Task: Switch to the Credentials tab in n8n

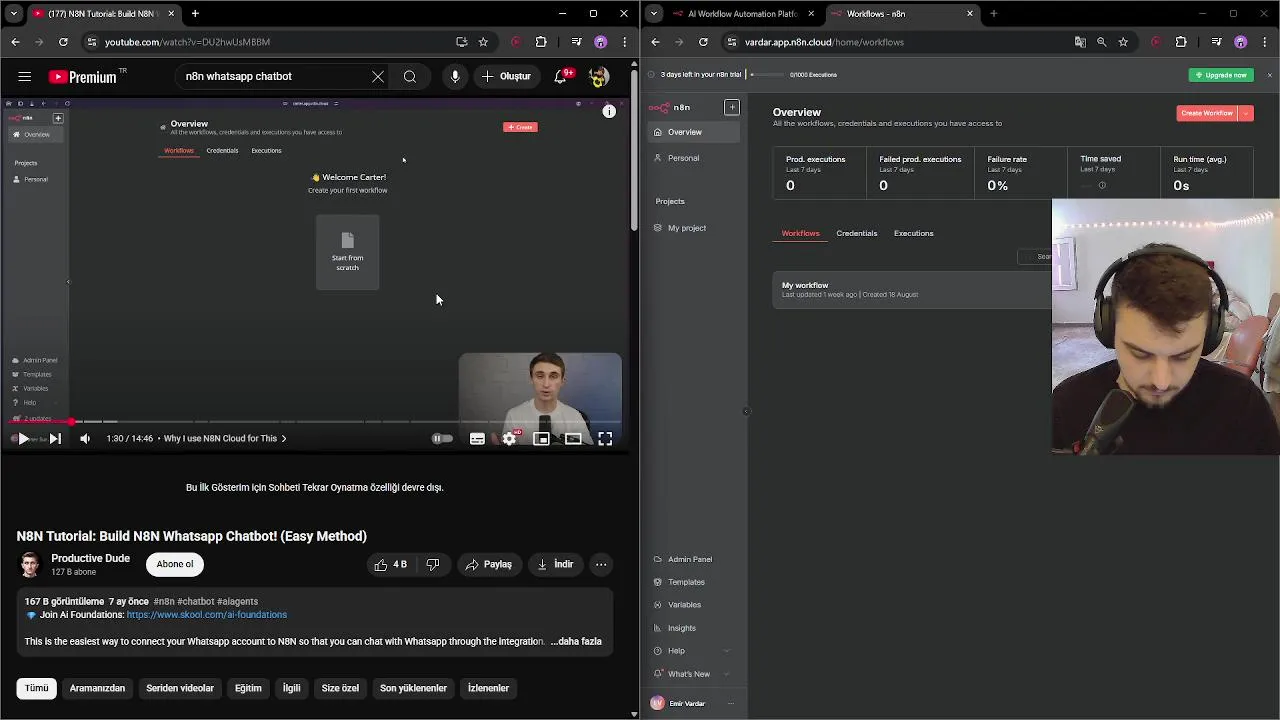Action: coord(857,233)
